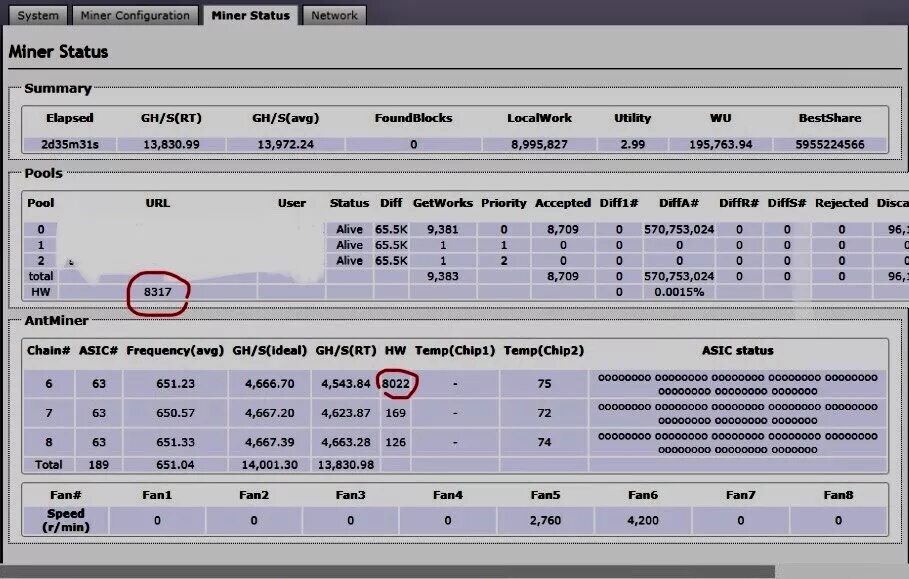Image resolution: width=909 pixels, height=579 pixels.
Task: Click chain 6 GH/S(RT) 4,543.84
Action: tap(346, 384)
